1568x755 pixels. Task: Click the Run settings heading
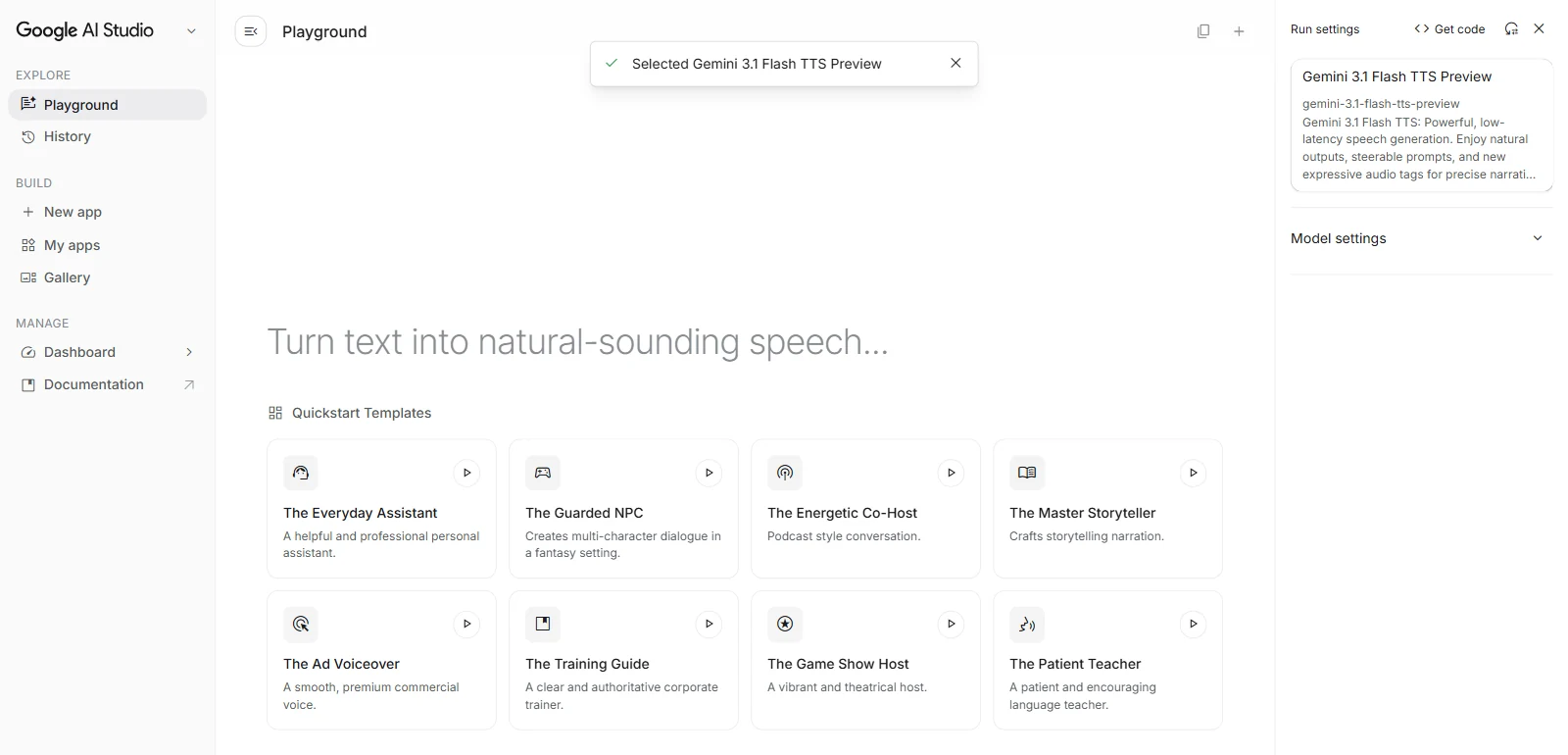coord(1325,29)
